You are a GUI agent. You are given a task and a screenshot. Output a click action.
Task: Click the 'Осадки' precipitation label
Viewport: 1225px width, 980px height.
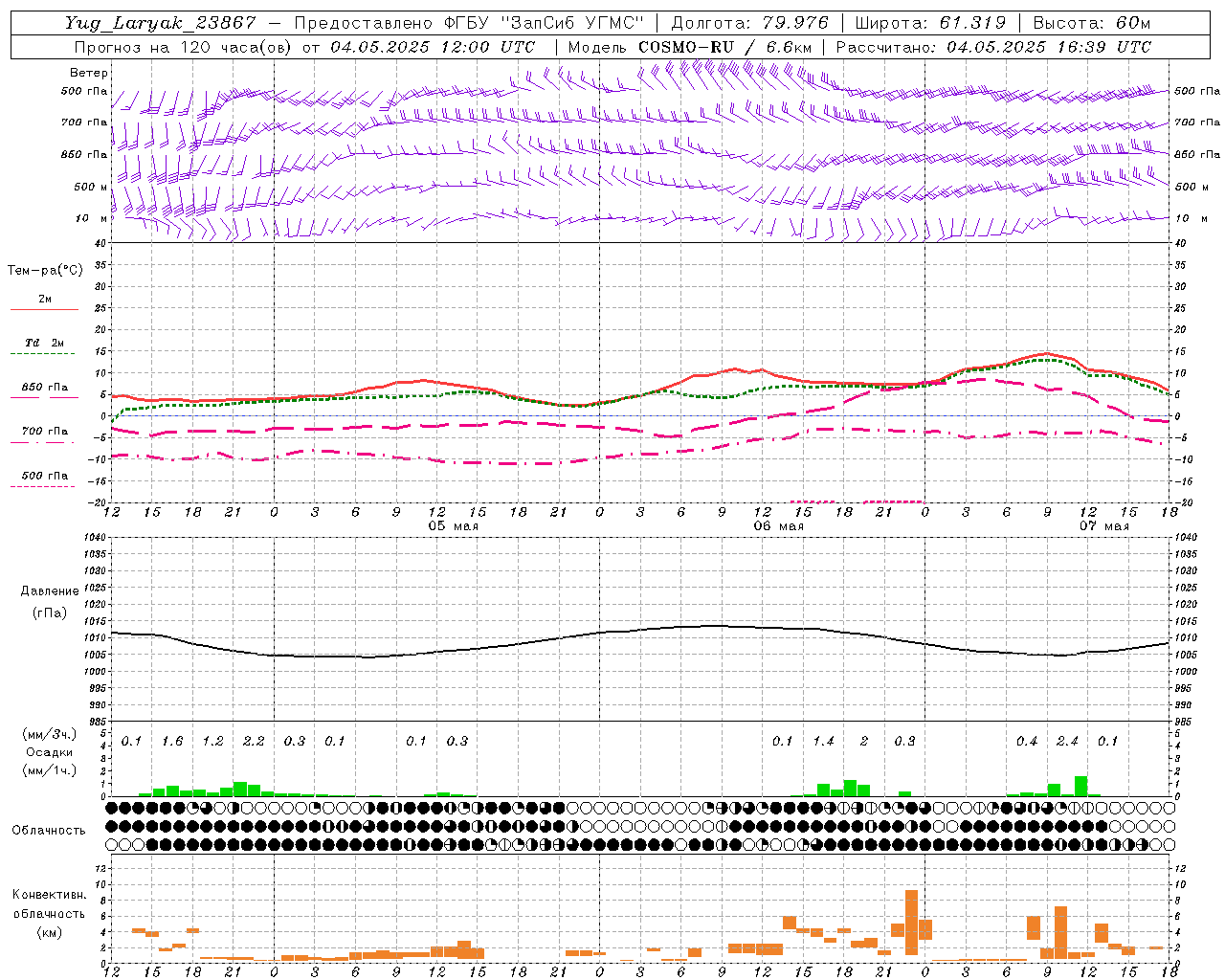[x=49, y=752]
